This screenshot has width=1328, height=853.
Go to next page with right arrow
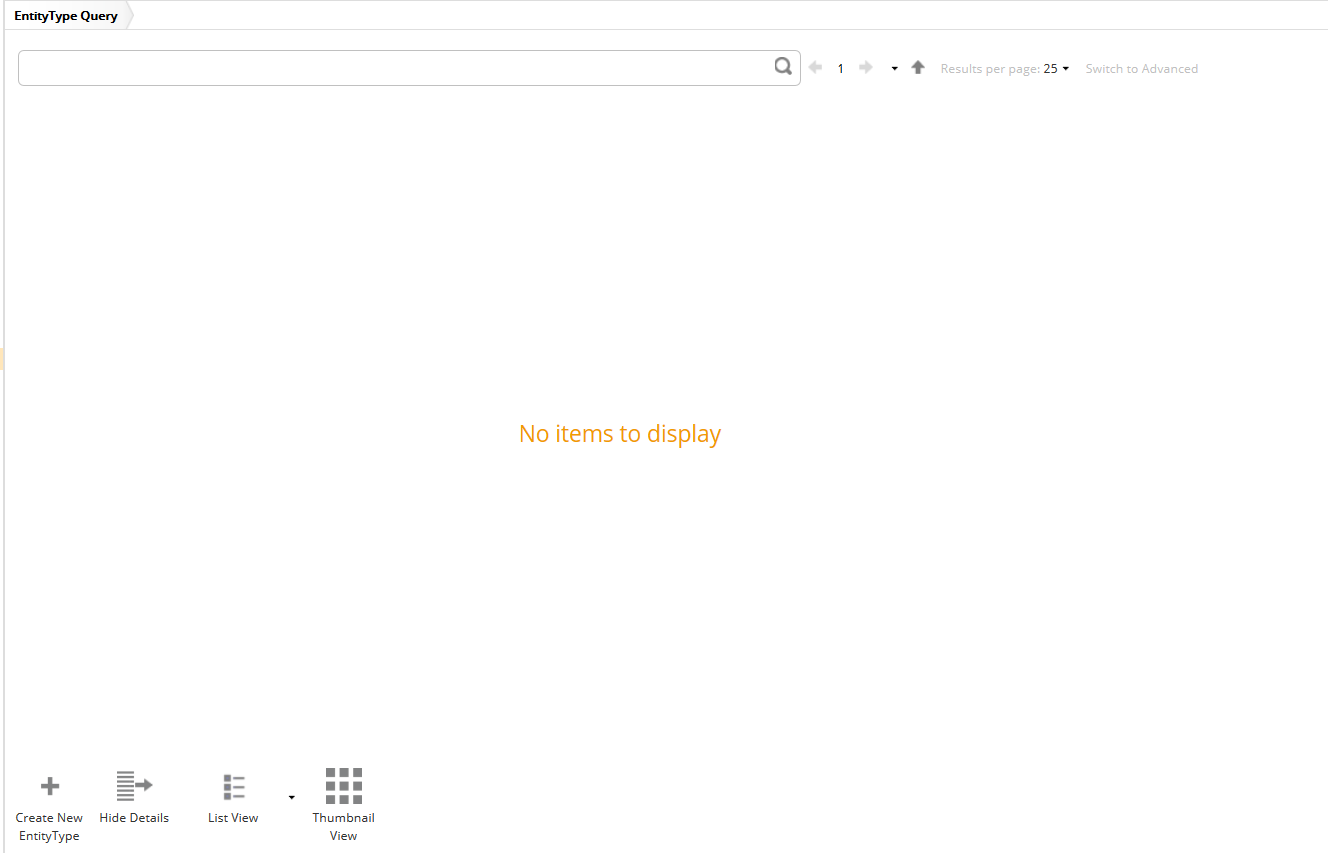(866, 68)
